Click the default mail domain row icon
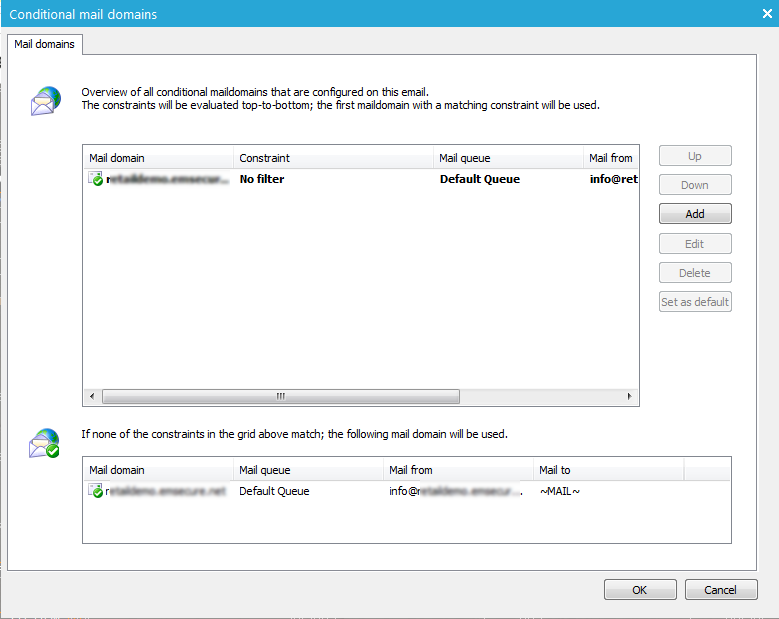The image size is (779, 619). point(96,491)
